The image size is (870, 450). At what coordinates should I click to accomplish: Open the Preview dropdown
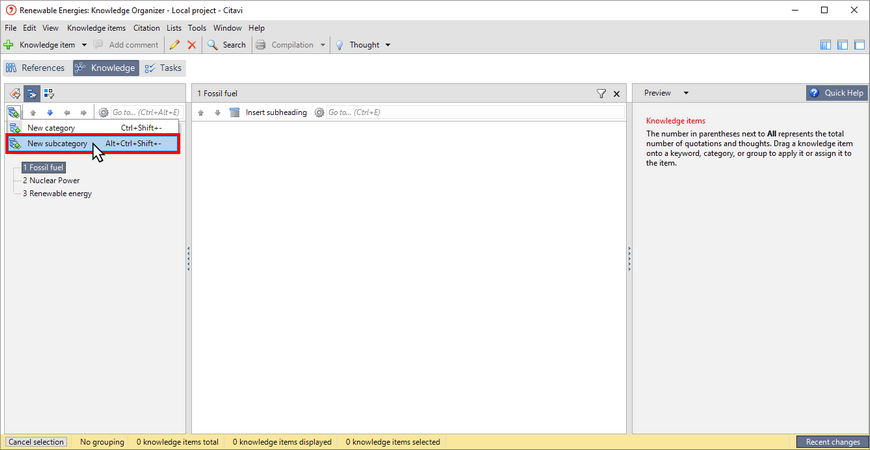686,93
